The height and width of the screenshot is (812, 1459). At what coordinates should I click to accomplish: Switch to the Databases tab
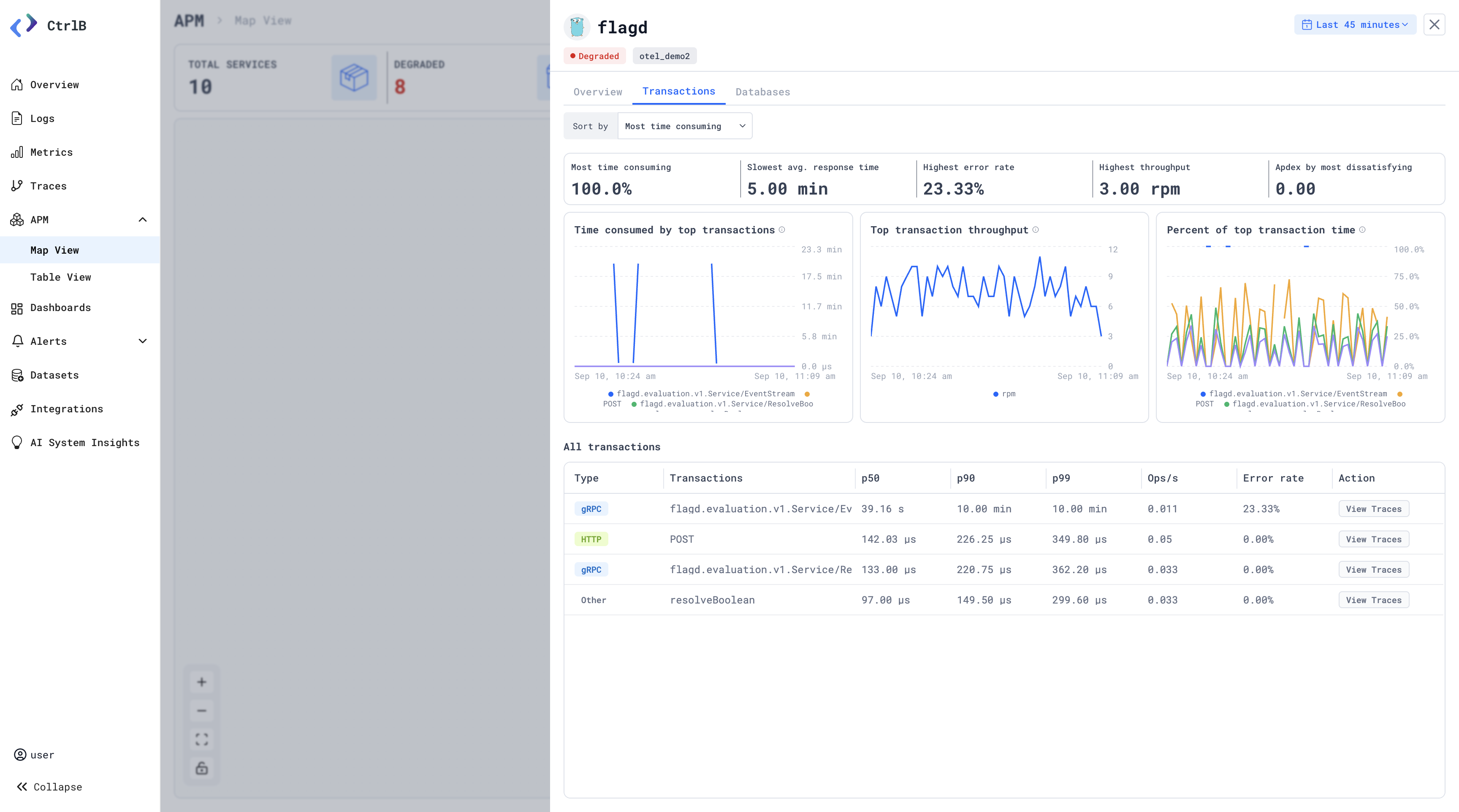point(762,92)
